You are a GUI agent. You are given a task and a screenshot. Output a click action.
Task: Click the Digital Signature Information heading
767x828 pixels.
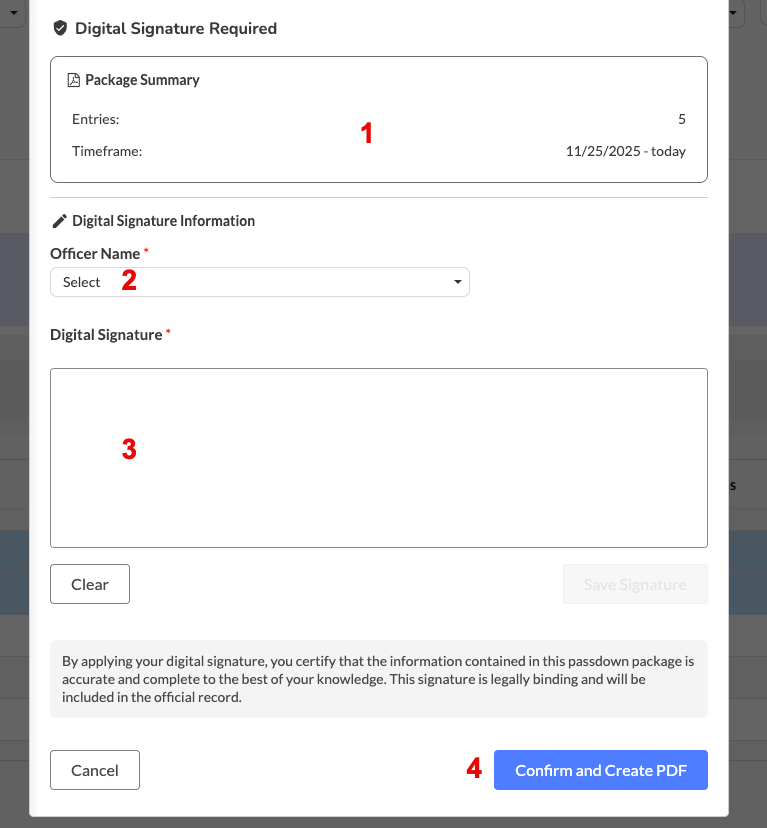[x=163, y=221]
